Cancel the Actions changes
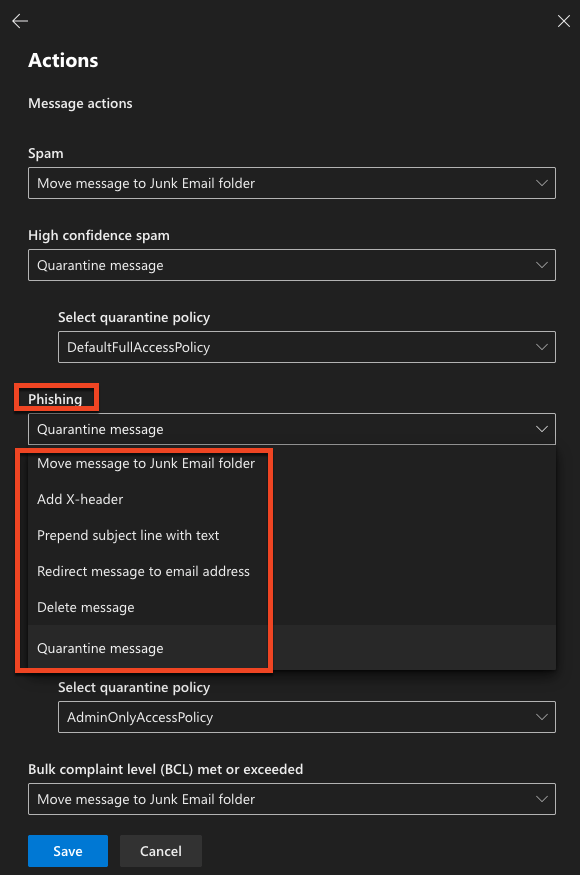The image size is (580, 875). 160,850
